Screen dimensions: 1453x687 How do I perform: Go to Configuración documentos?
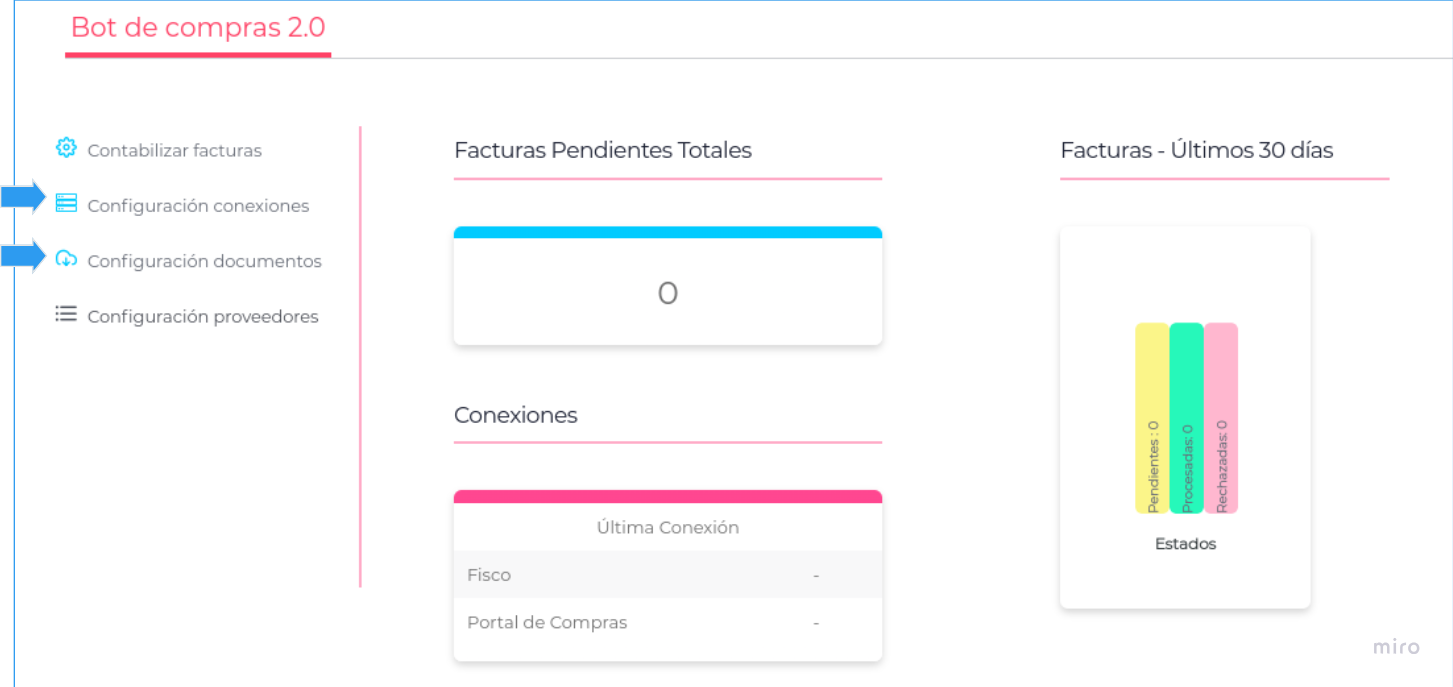(204, 261)
